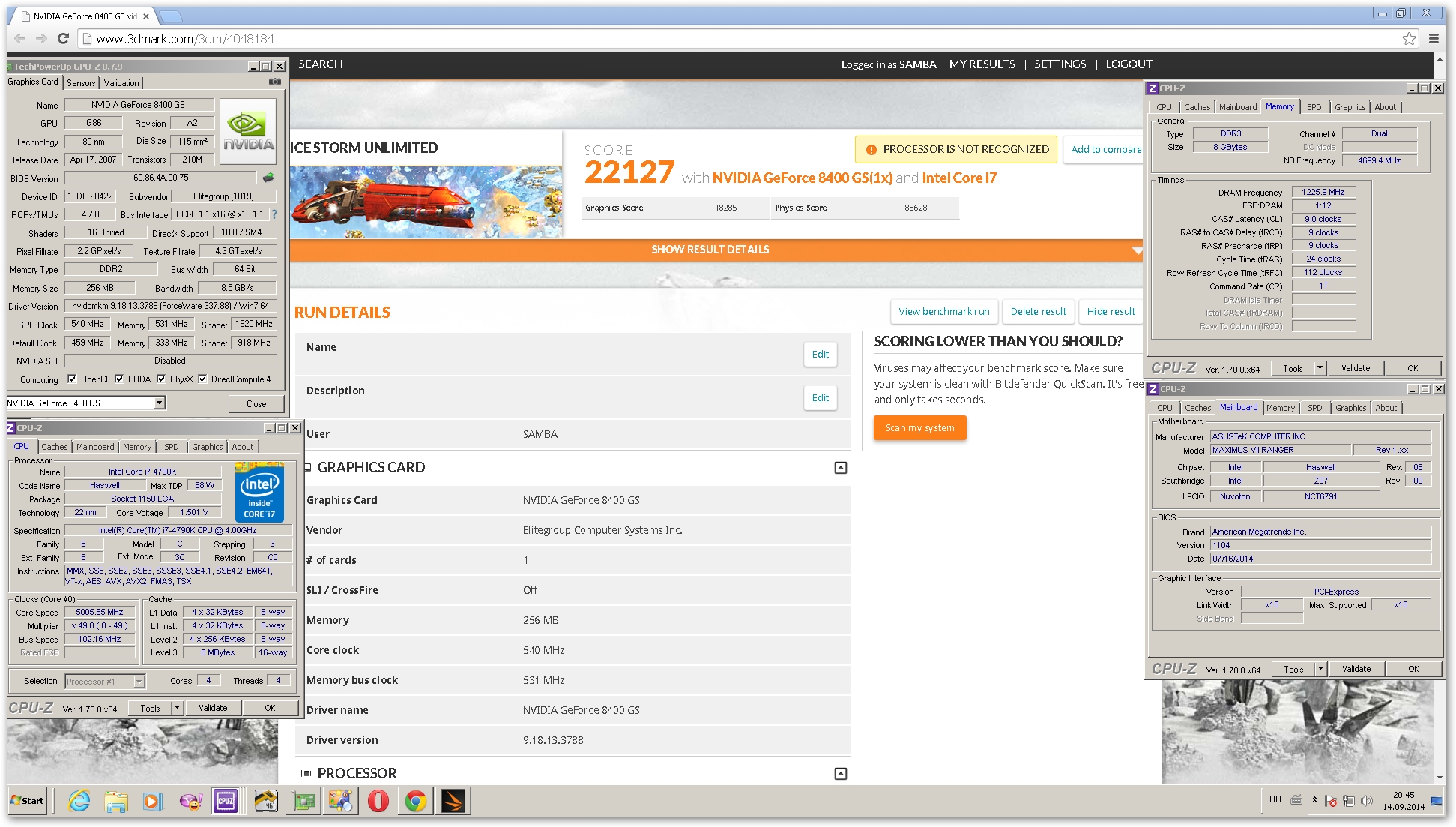Open Graphics tab in CPU-Z Mainboard window
This screenshot has height=827, width=1456.
click(1350, 408)
